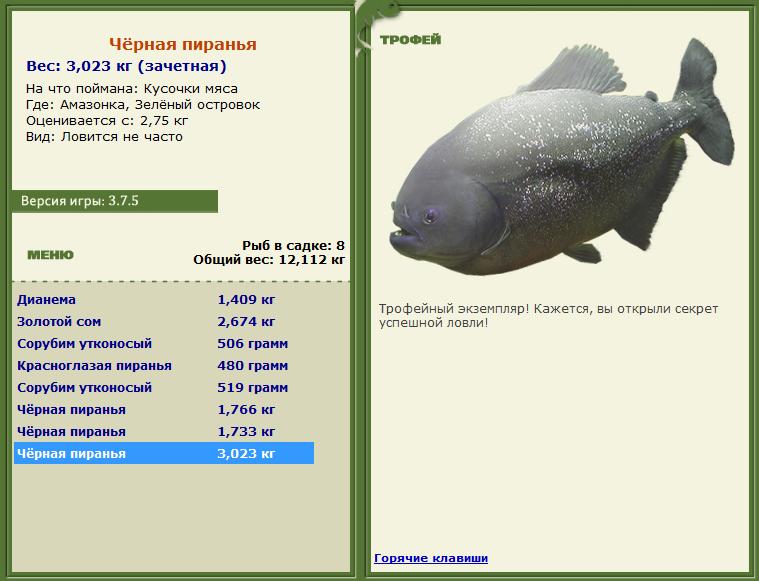Screen dimensions: 759x581
Task: Open the МЕНЮ button
Action: pyautogui.click(x=50, y=255)
